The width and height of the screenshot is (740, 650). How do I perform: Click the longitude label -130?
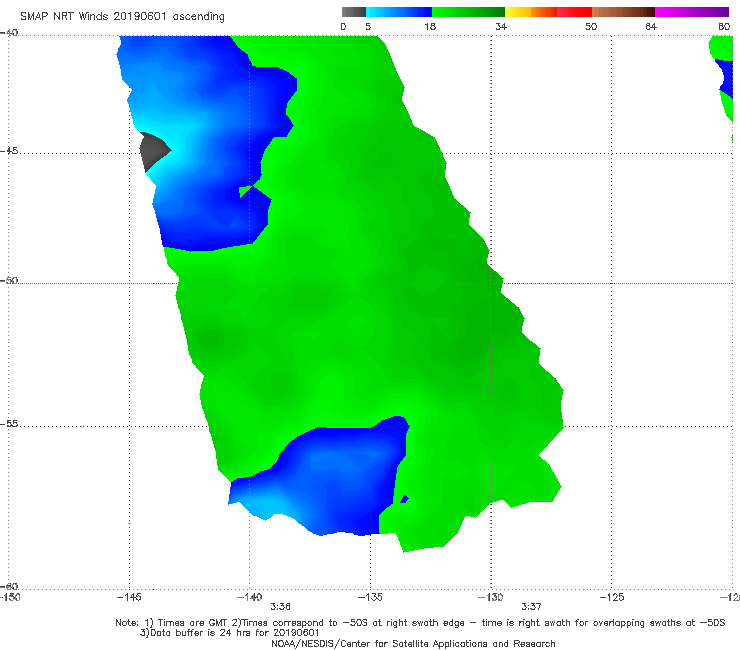490,597
